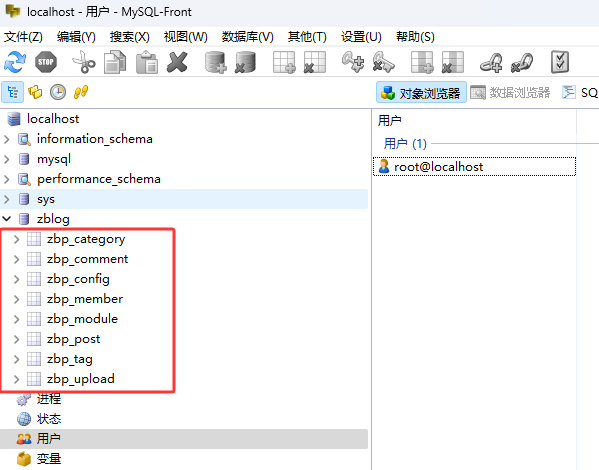
Task: Open the SQL editor tab
Action: pos(580,92)
